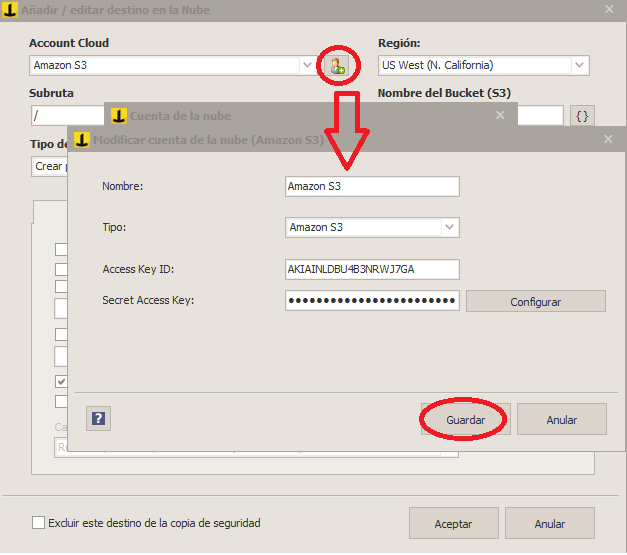Close the Modificar cuenta de la nube dialog
The height and width of the screenshot is (555, 627).
pos(608,139)
